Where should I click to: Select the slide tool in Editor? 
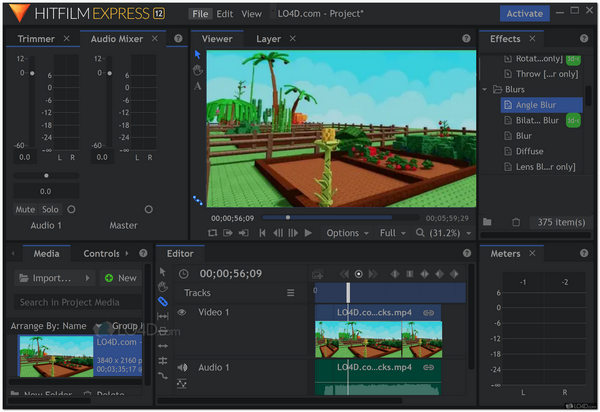click(x=163, y=331)
